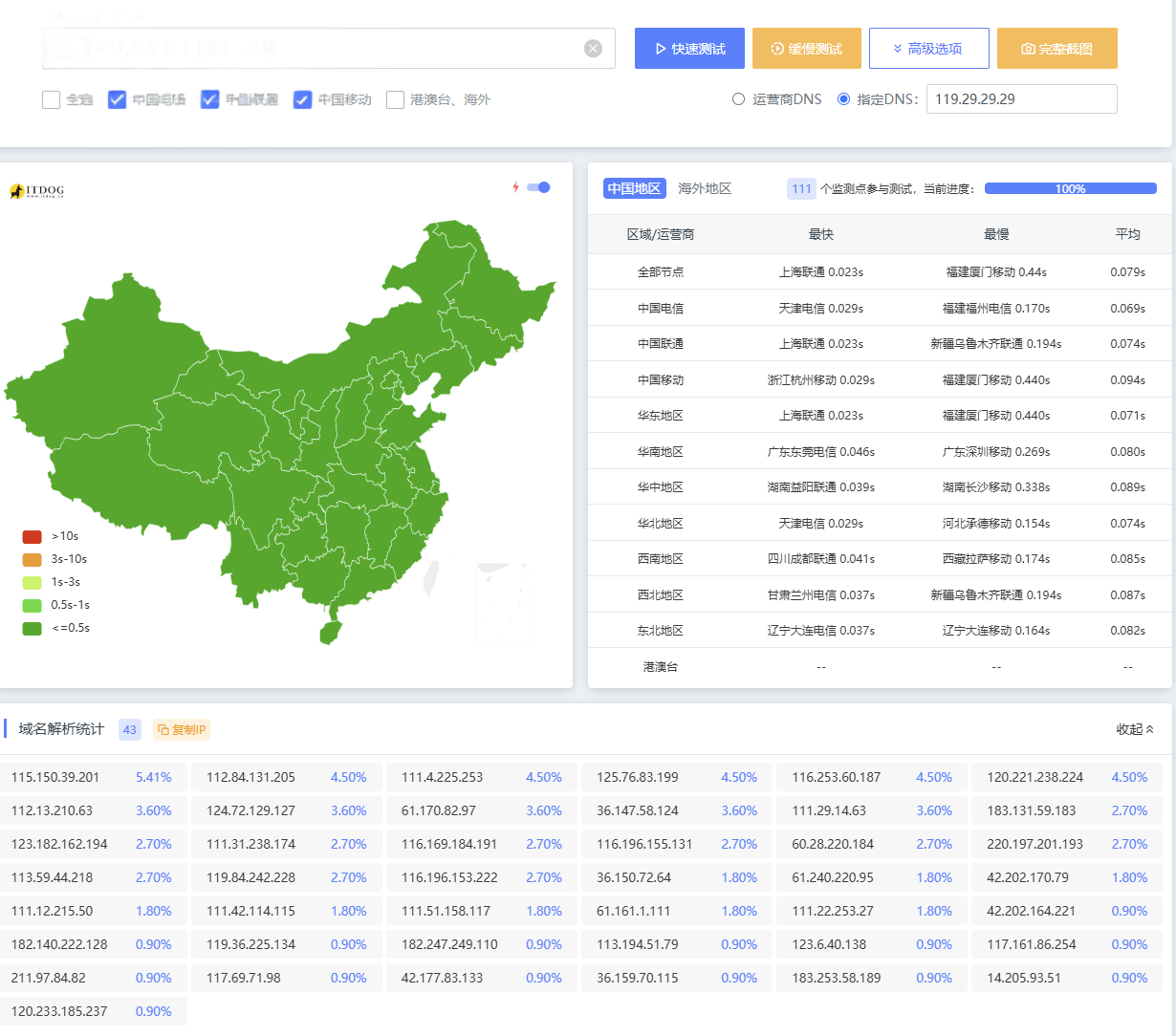The width and height of the screenshot is (1176, 1036).
Task: Click IP 61.170.82.97
Action: 439,811
